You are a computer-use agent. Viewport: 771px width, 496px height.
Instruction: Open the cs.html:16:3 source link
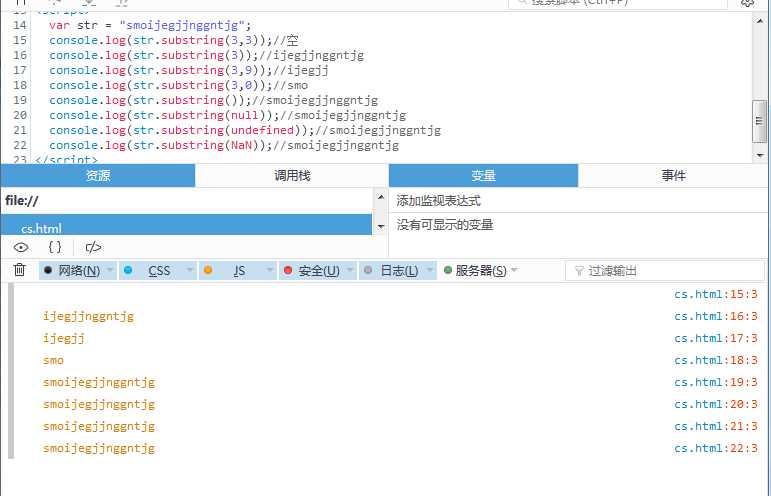pos(715,316)
